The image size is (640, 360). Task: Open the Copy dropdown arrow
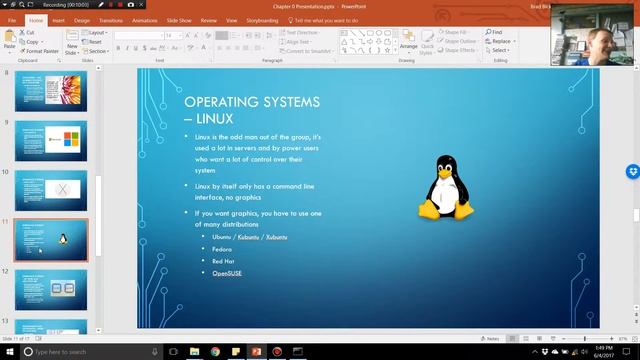pyautogui.click(x=42, y=42)
